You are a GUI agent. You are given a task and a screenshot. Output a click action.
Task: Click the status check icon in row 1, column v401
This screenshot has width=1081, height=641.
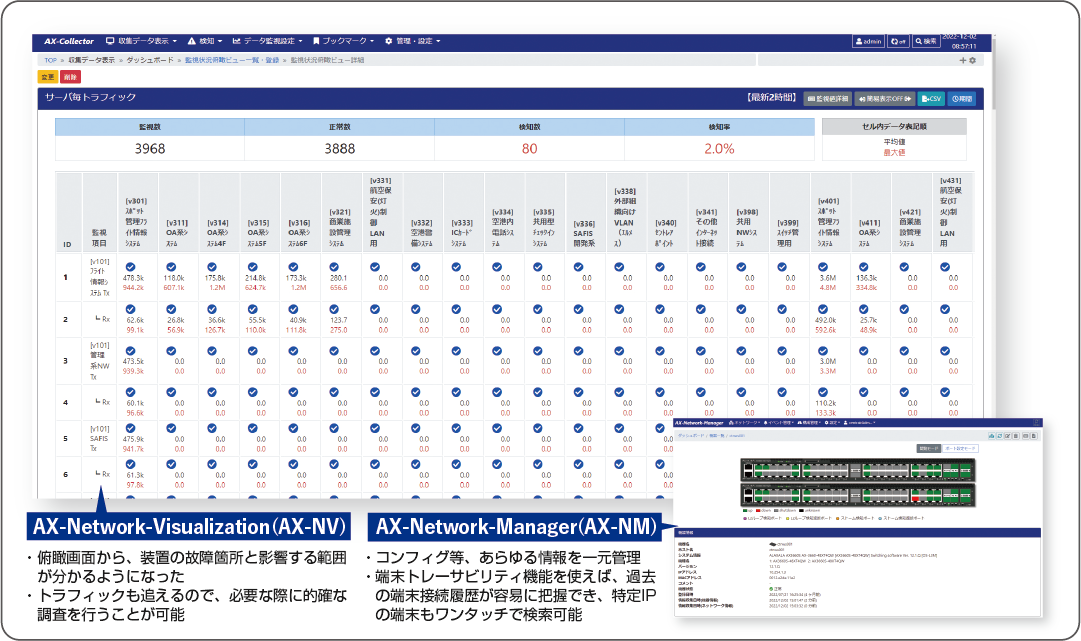click(x=822, y=267)
